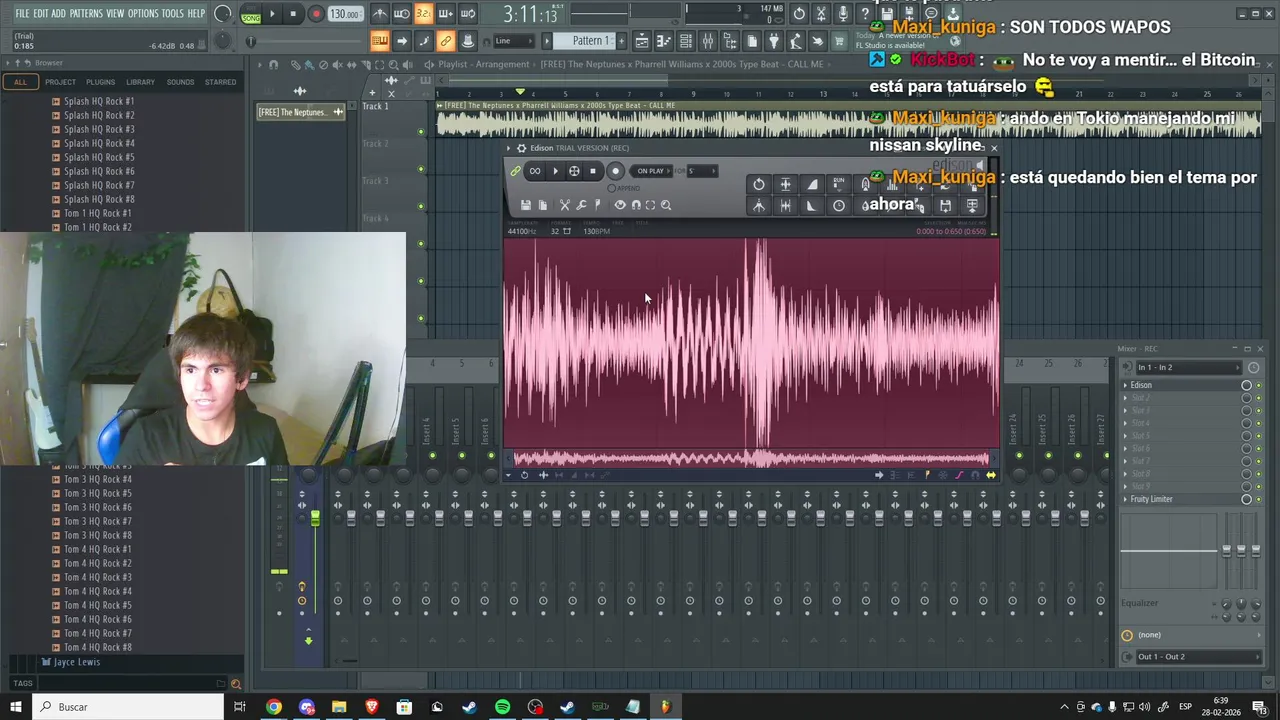Open the Pattern 1 selector dropdown

pyautogui.click(x=590, y=41)
